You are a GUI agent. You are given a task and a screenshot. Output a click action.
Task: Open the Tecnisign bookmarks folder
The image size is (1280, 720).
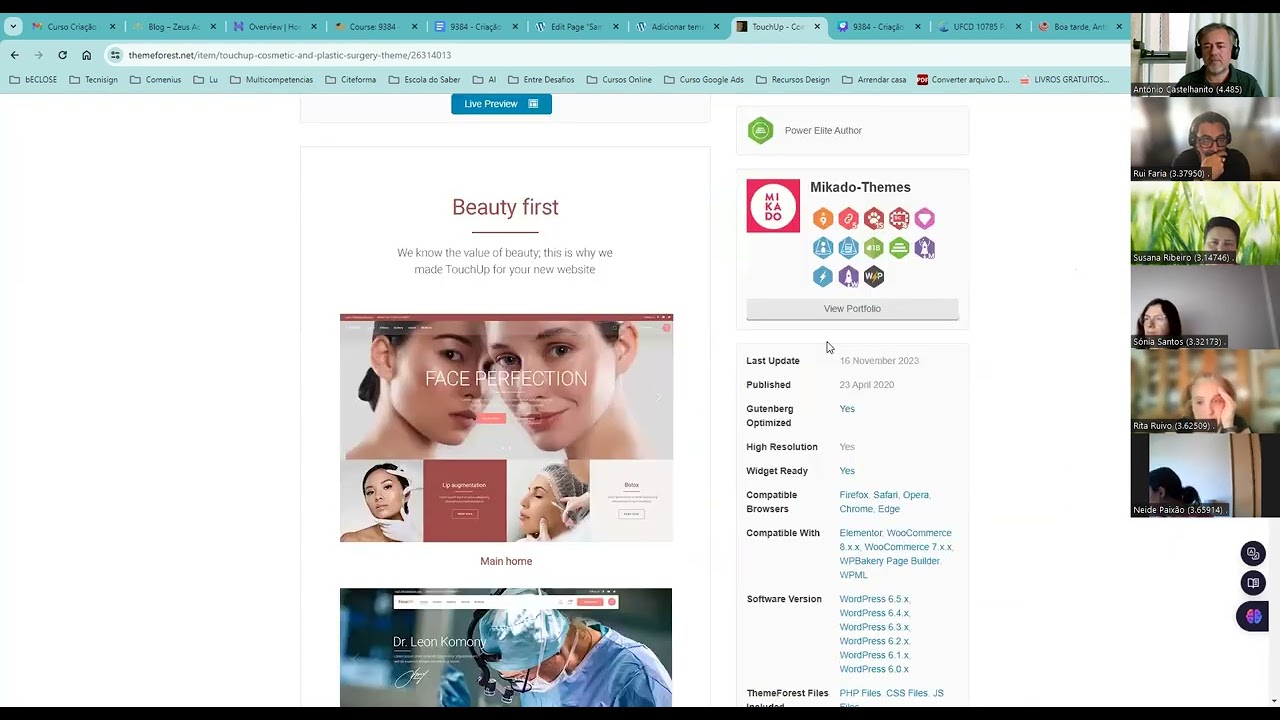click(x=93, y=80)
